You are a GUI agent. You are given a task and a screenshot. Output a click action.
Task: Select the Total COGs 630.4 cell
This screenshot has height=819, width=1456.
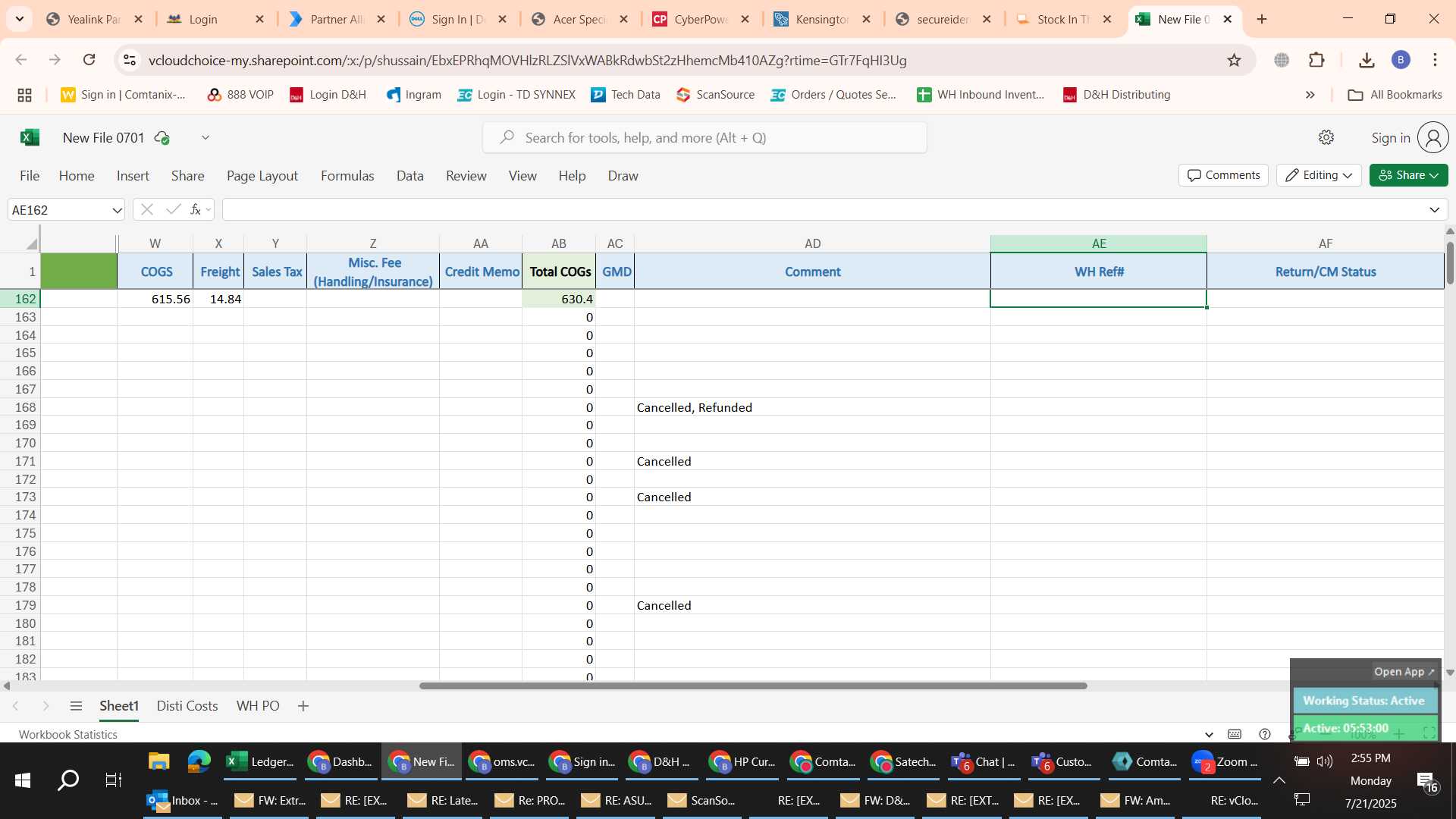coord(559,299)
